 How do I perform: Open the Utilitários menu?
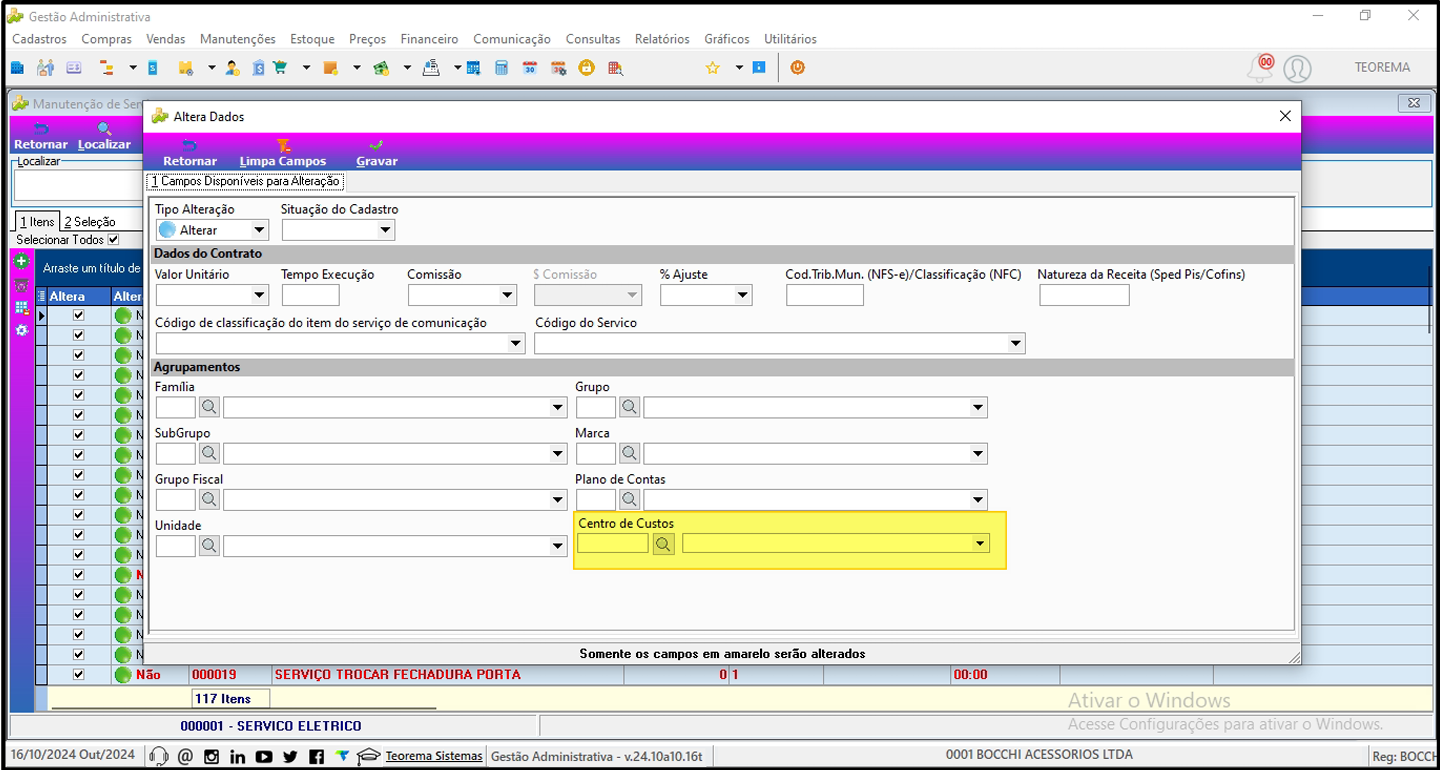[790, 39]
